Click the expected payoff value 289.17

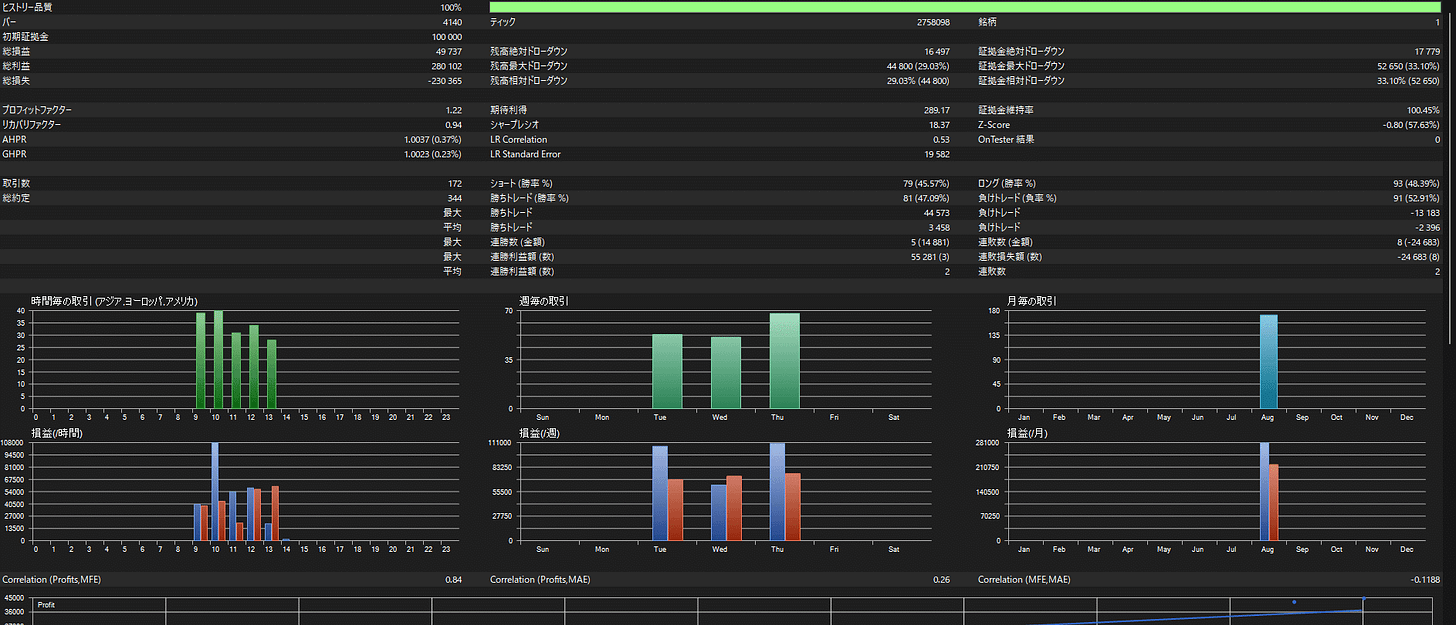pyautogui.click(x=938, y=110)
